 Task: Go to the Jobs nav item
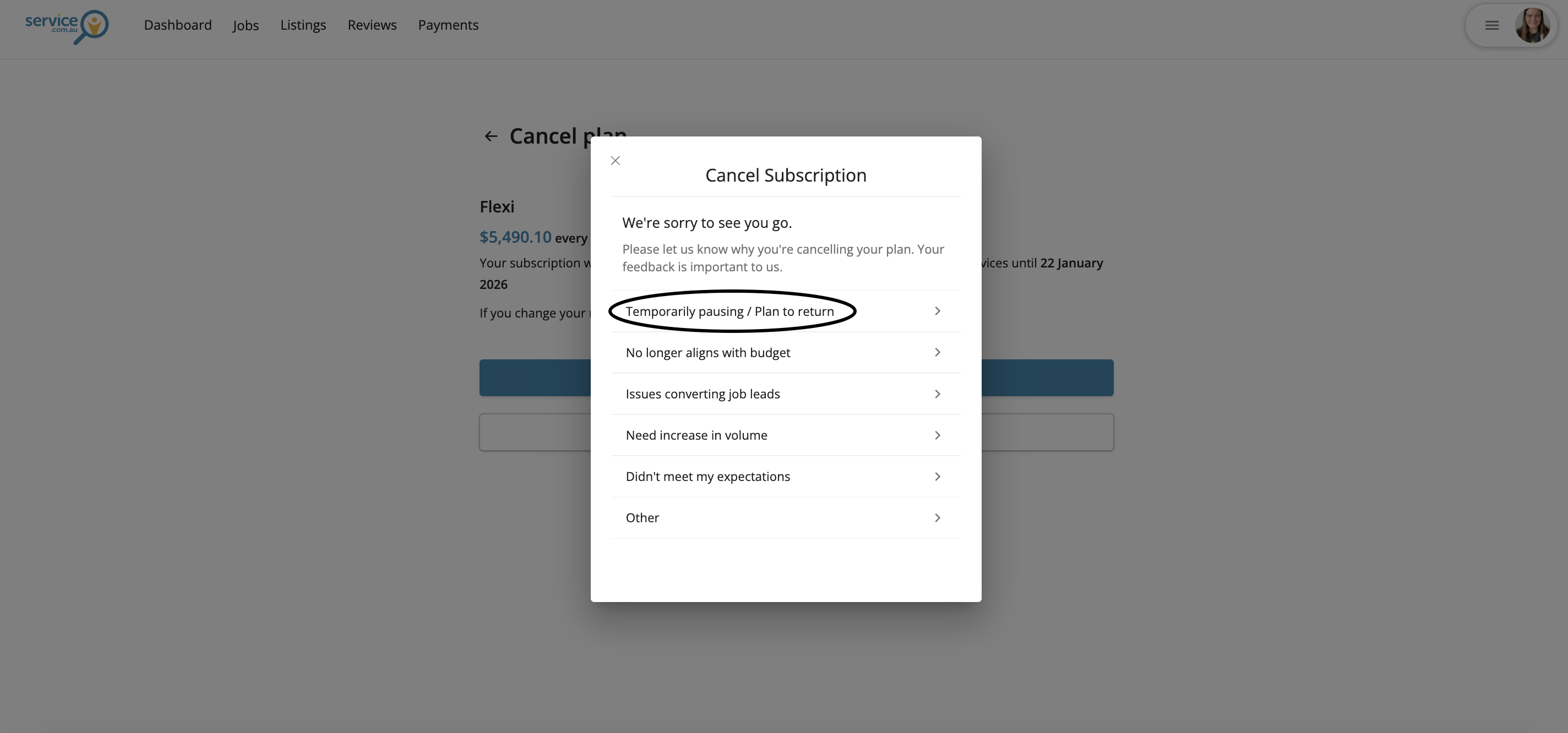point(246,25)
